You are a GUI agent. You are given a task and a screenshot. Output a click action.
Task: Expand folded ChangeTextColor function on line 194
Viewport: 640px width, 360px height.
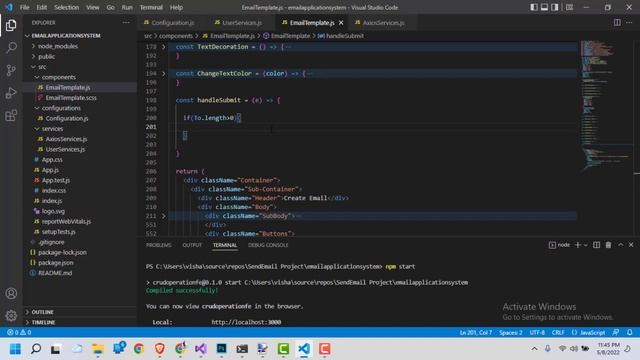pyautogui.click(x=164, y=73)
